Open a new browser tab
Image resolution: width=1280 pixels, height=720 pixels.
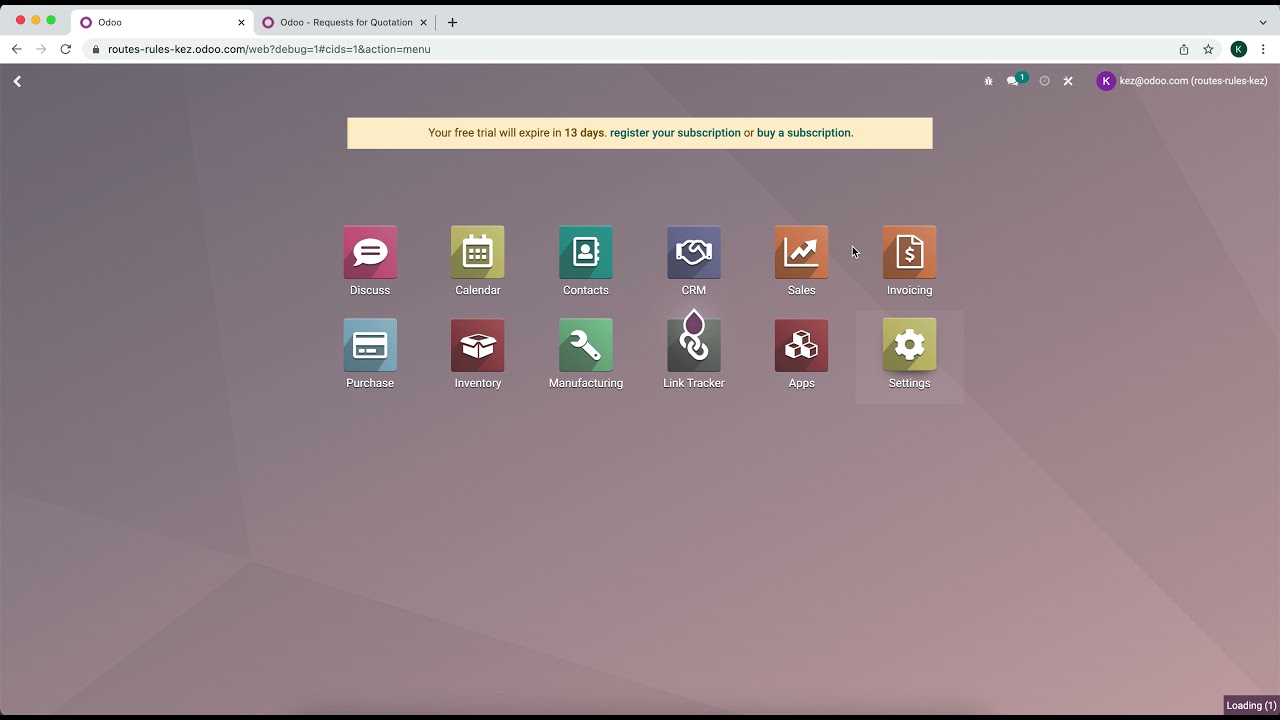tap(452, 22)
